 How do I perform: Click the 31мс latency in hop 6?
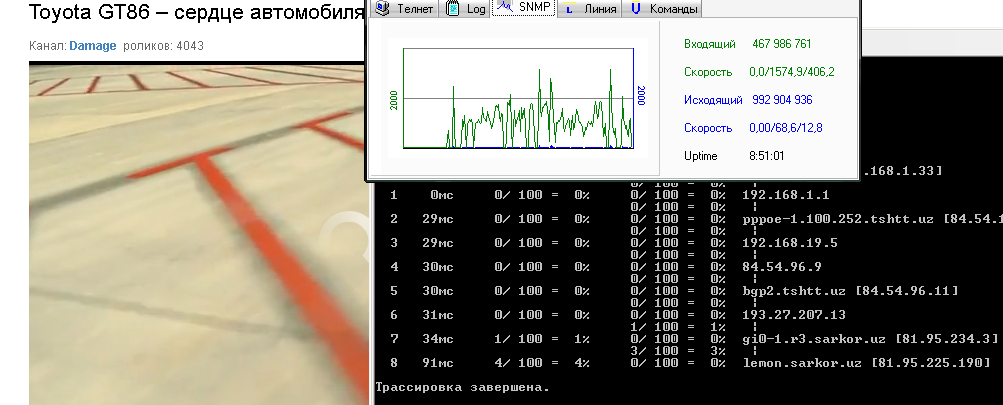click(438, 315)
